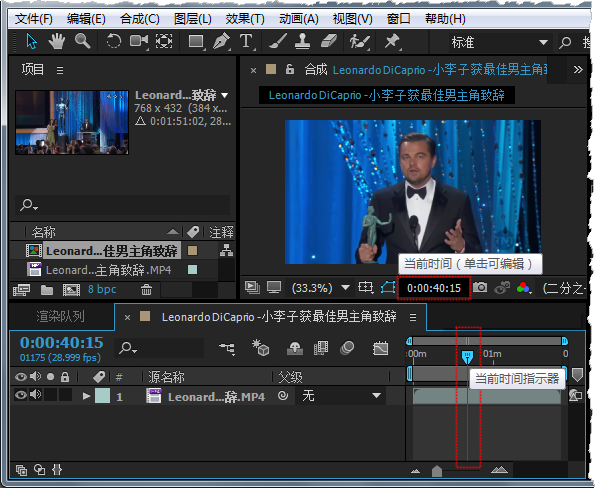
Task: Open the timeline panel menu icon
Action: coord(413,317)
